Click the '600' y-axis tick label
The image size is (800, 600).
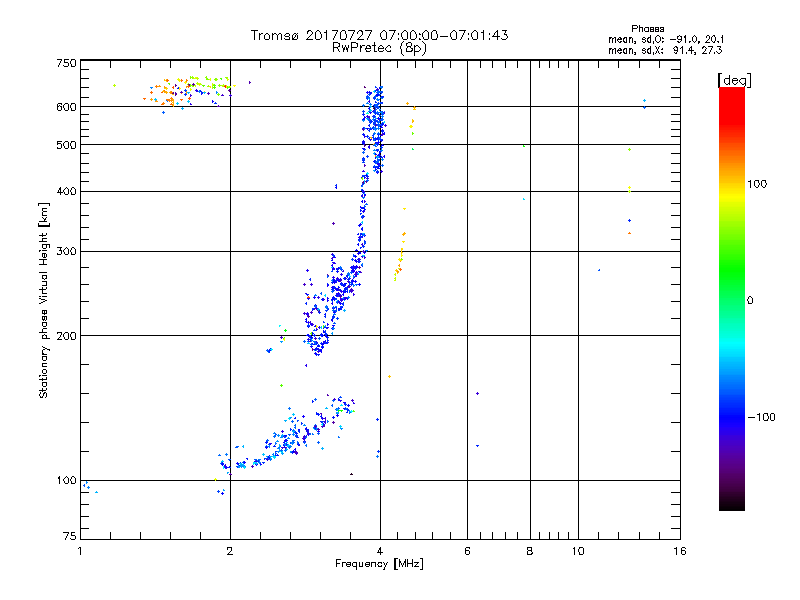(66, 107)
